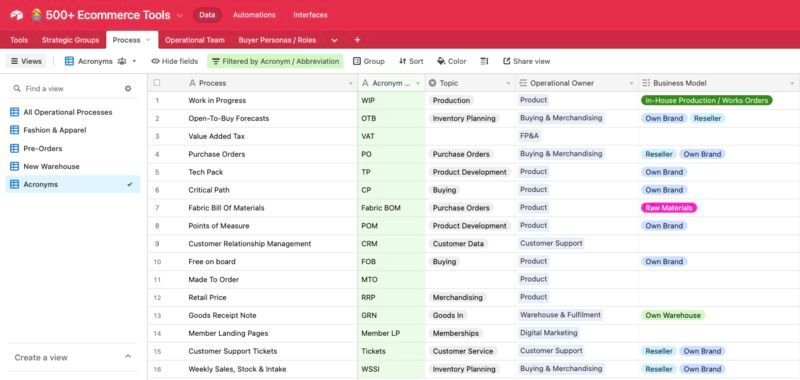Open the Color options
The image size is (800, 380).
(x=452, y=61)
